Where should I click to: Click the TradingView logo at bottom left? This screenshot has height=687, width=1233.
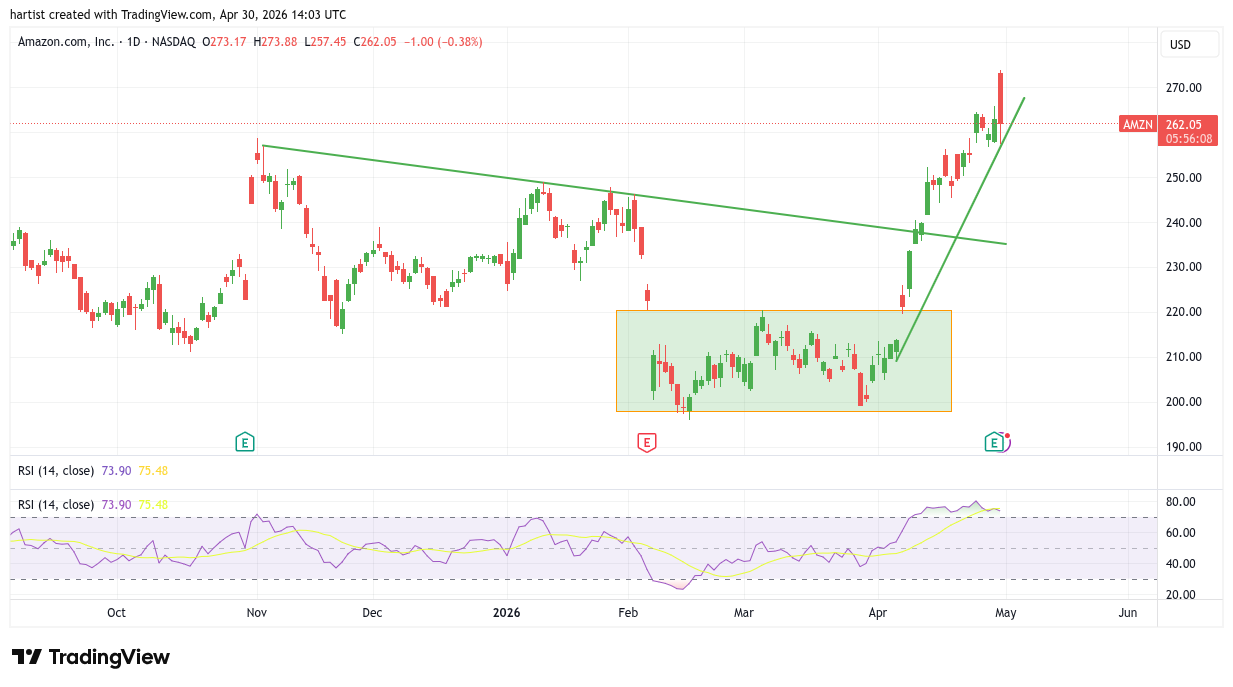coord(91,657)
